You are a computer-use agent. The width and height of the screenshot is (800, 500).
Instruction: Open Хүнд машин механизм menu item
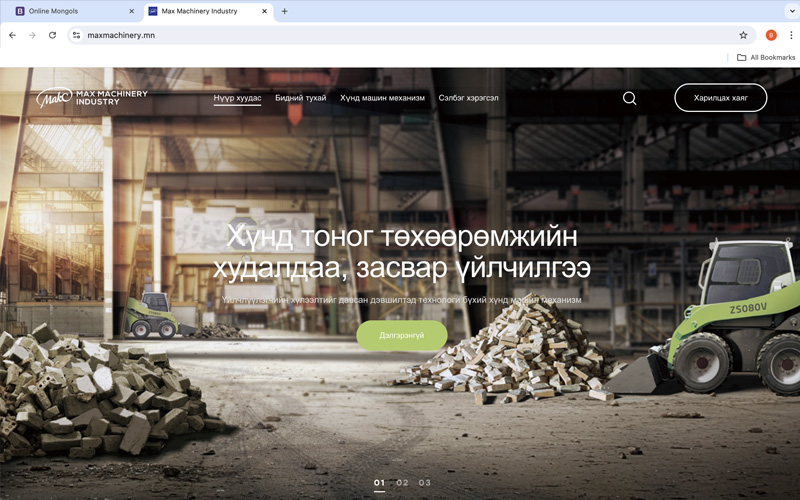[x=382, y=98]
